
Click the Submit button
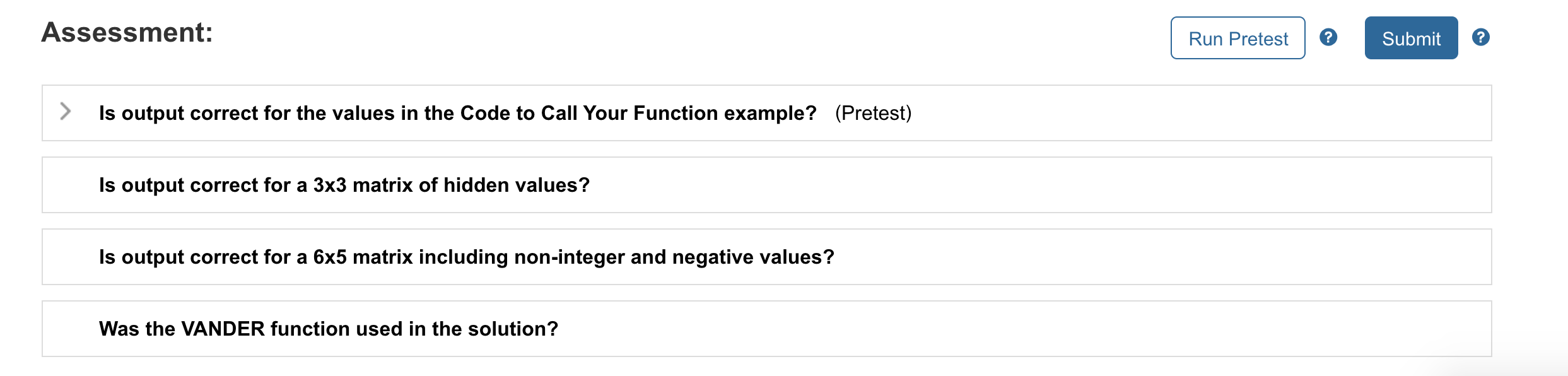click(x=1411, y=38)
